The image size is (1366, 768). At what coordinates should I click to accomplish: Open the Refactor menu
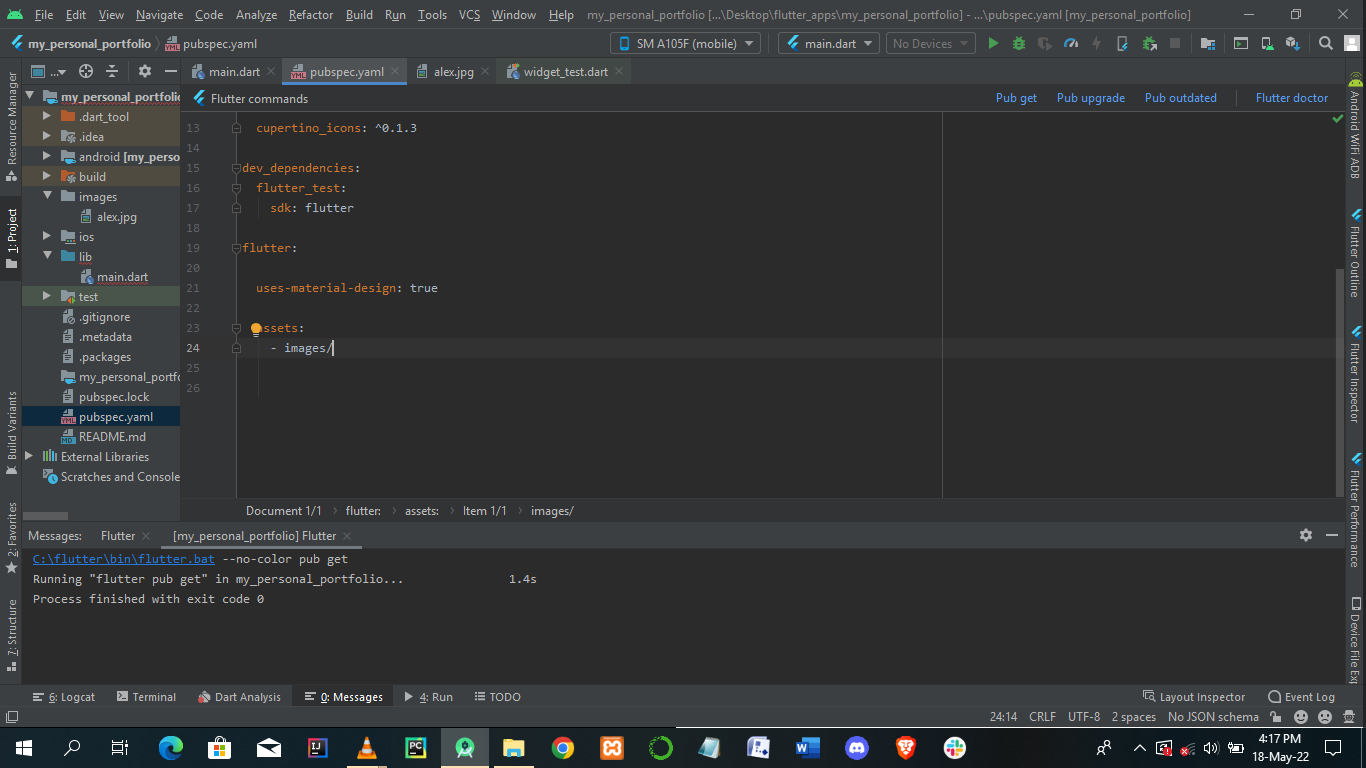pos(311,15)
